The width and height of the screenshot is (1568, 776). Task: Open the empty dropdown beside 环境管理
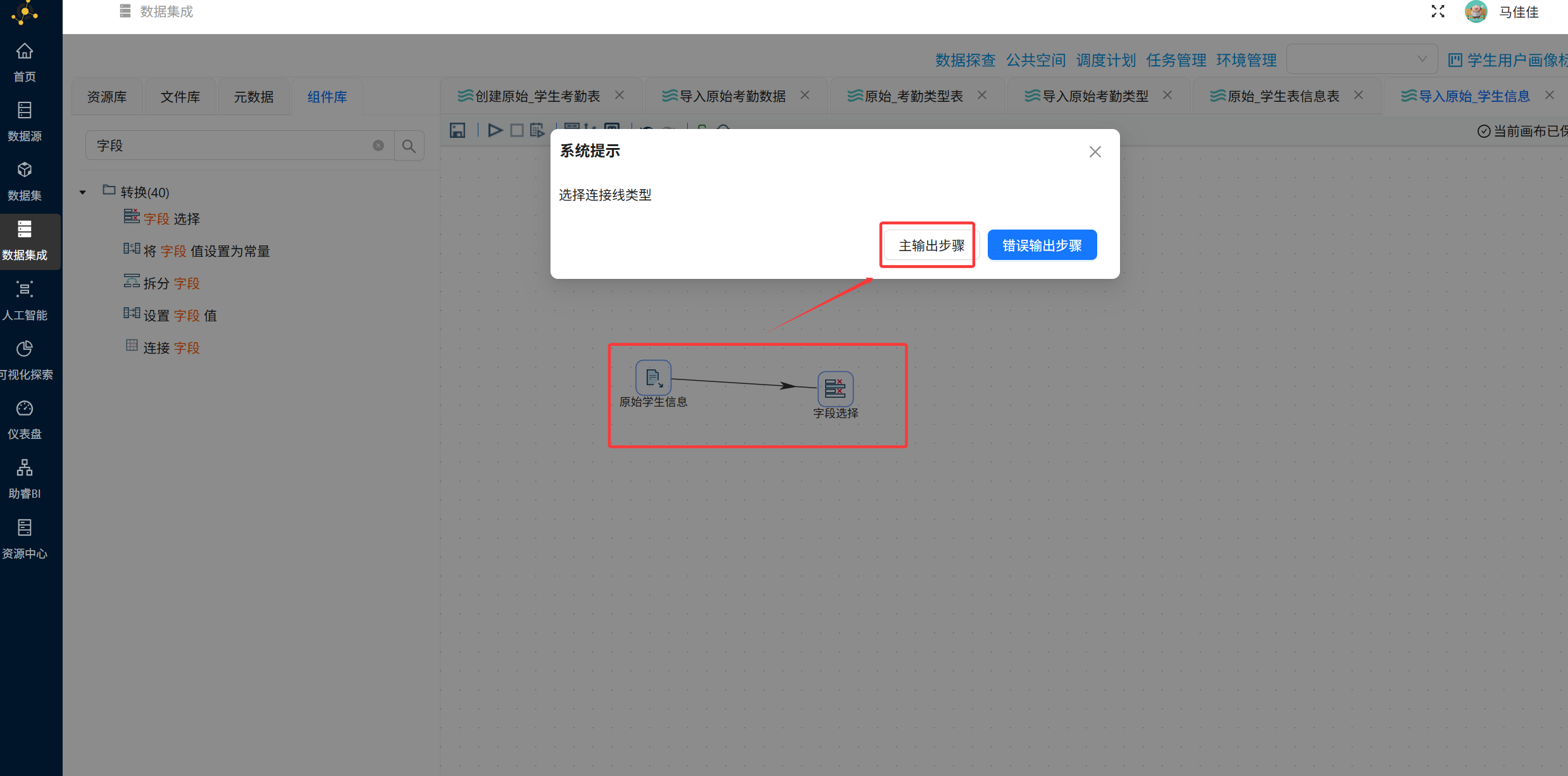pos(1362,59)
